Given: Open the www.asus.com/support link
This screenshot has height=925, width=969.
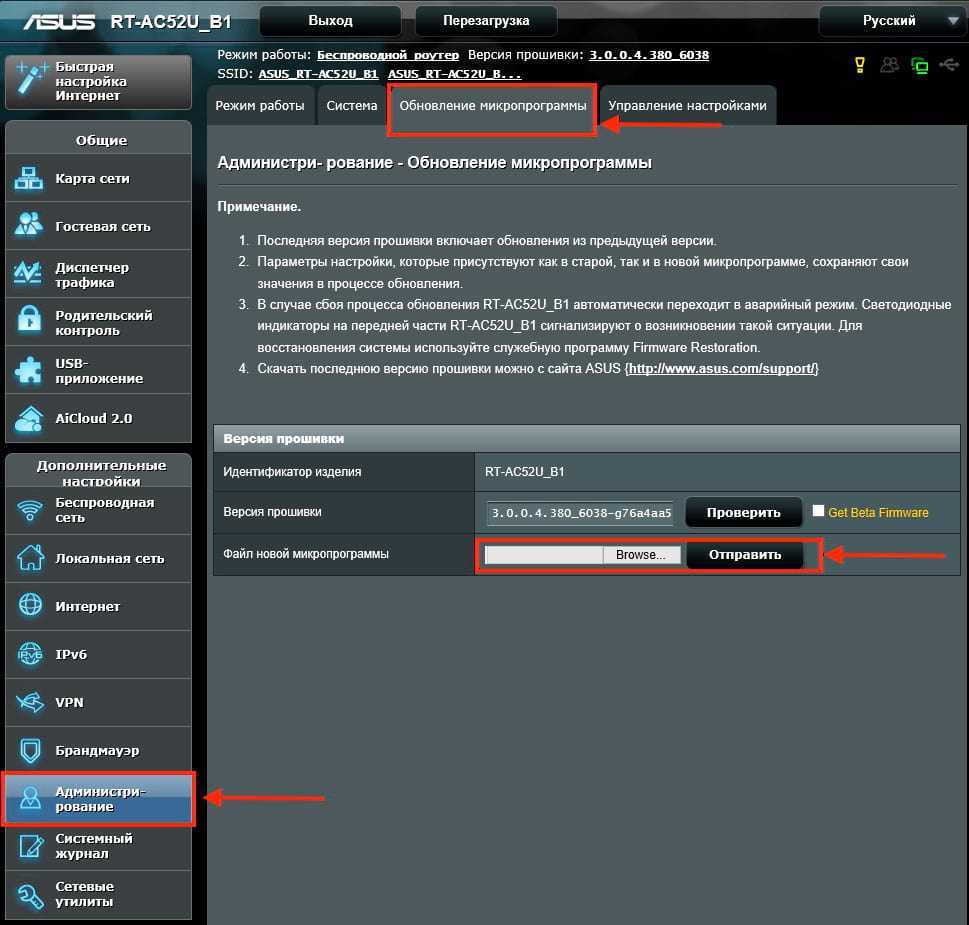Looking at the screenshot, I should click(723, 369).
